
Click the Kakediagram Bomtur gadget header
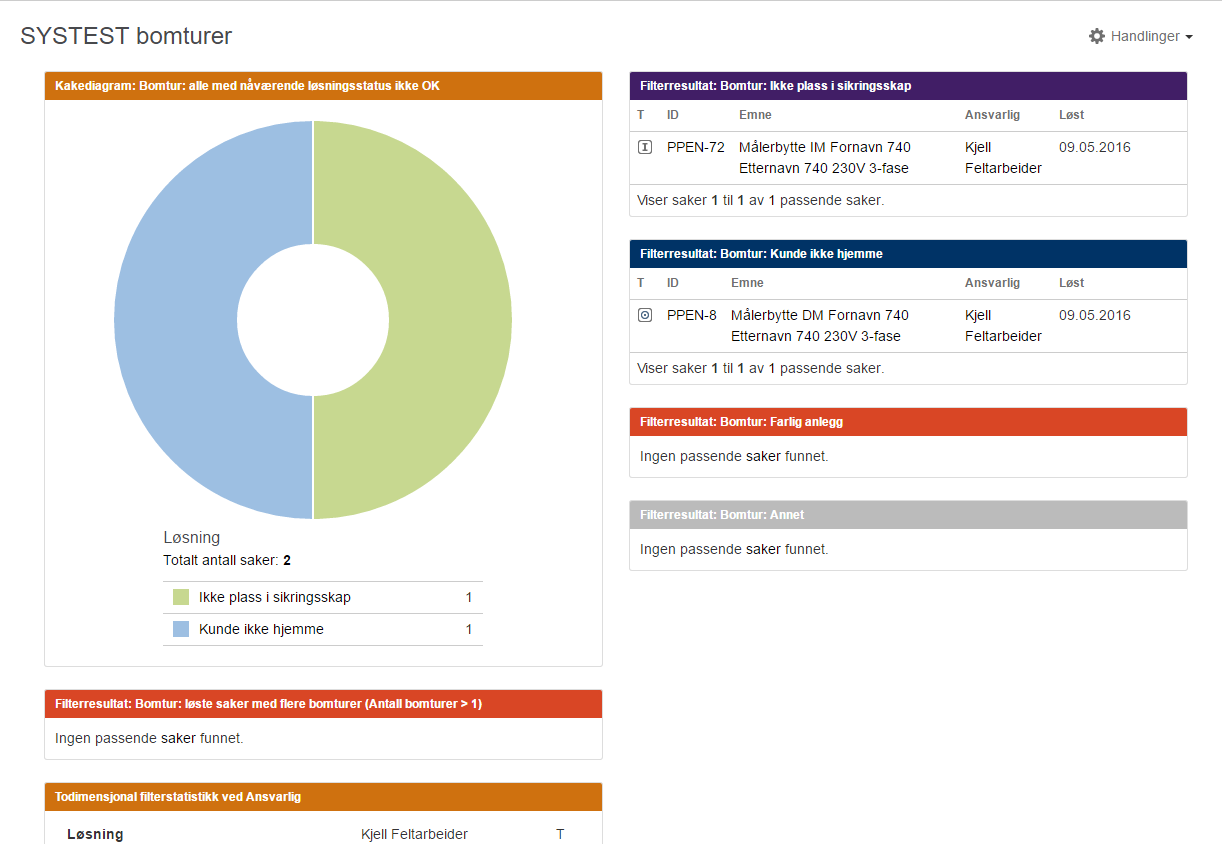pos(247,86)
